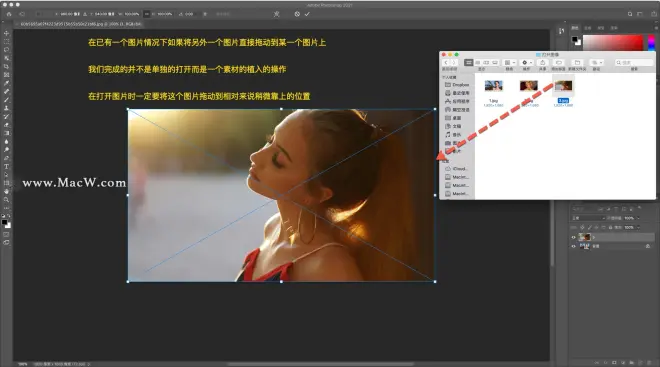Select the Move tool in the toolbar
Image resolution: width=660 pixels, height=367 pixels.
click(x=6, y=33)
